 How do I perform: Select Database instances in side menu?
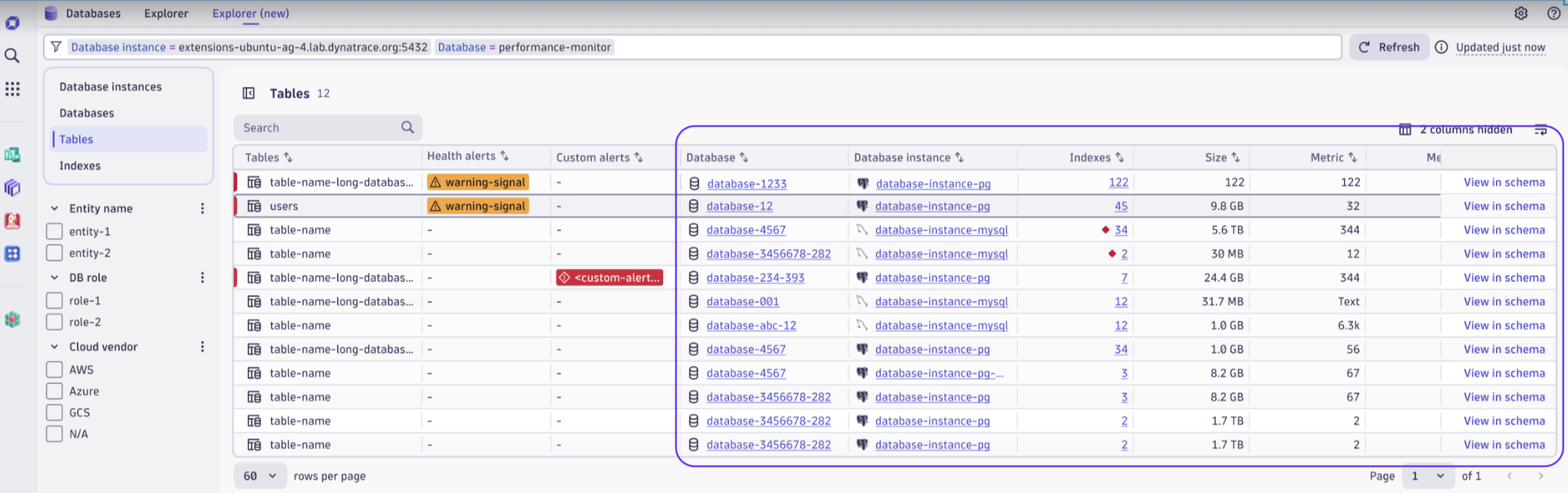click(111, 87)
